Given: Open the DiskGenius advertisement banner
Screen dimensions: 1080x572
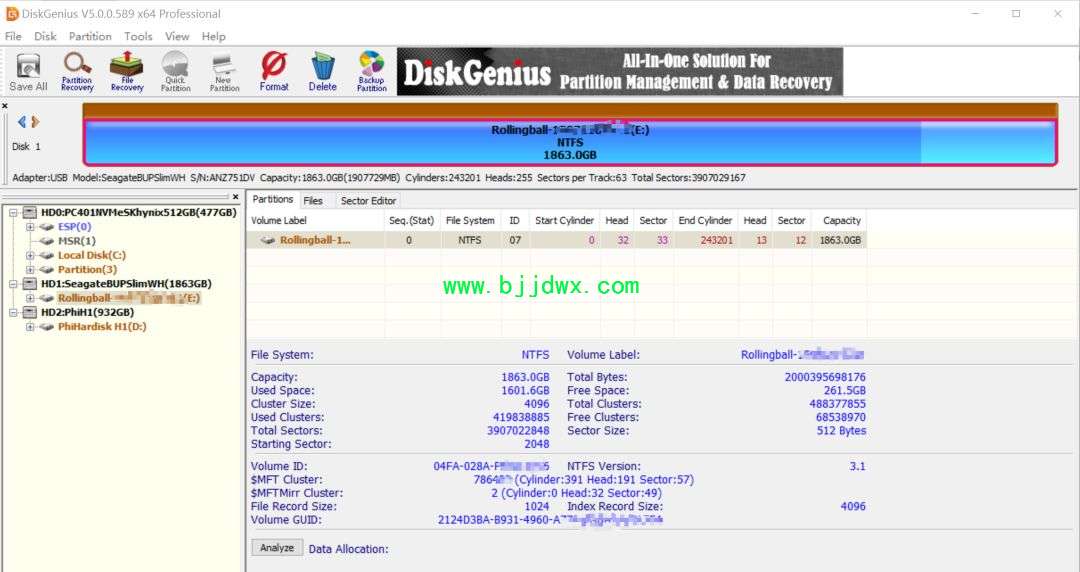Looking at the screenshot, I should pyautogui.click(x=620, y=72).
